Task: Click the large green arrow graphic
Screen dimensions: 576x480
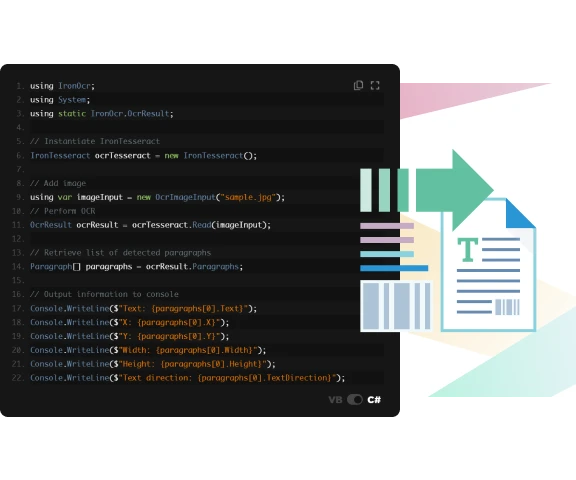Action: click(x=455, y=190)
